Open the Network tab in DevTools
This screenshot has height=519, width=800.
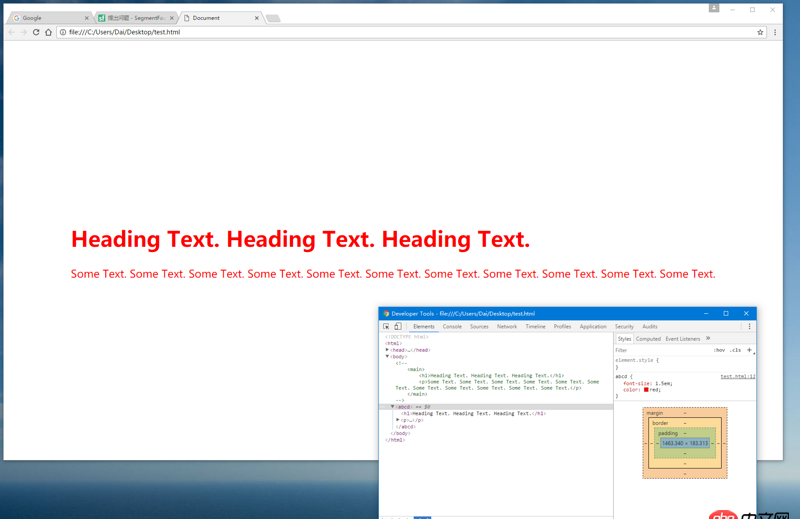[x=507, y=327]
